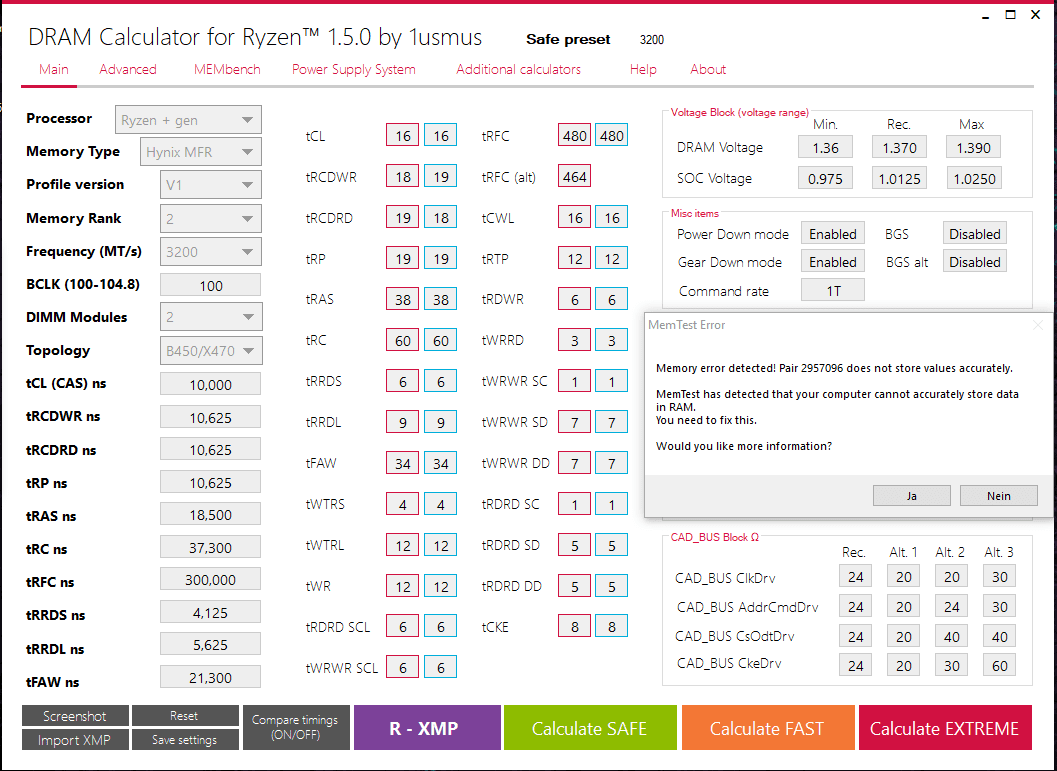Open Additional calculators tab
1057x771 pixels.
tap(518, 69)
